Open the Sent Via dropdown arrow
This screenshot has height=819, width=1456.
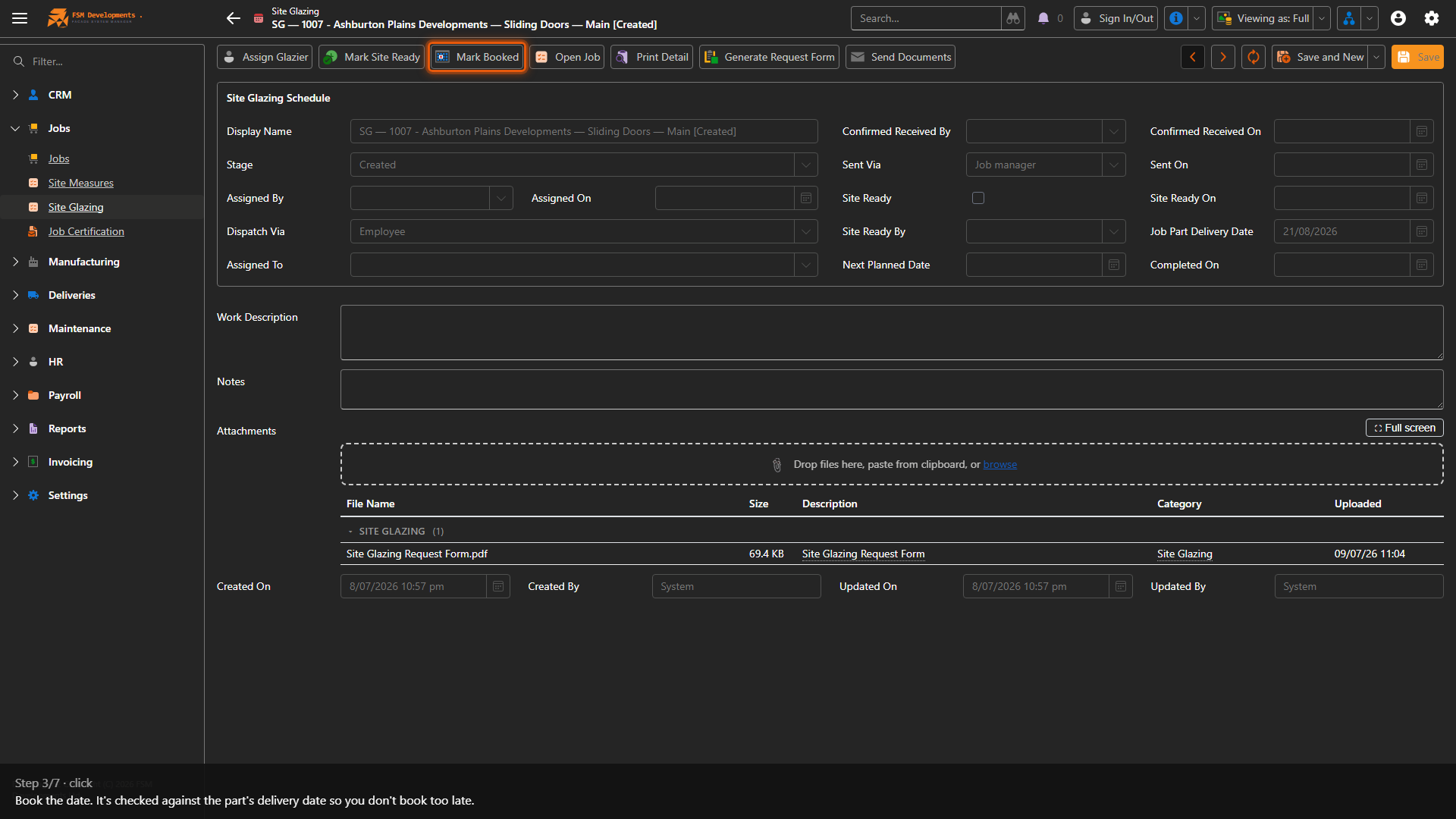coord(1114,165)
